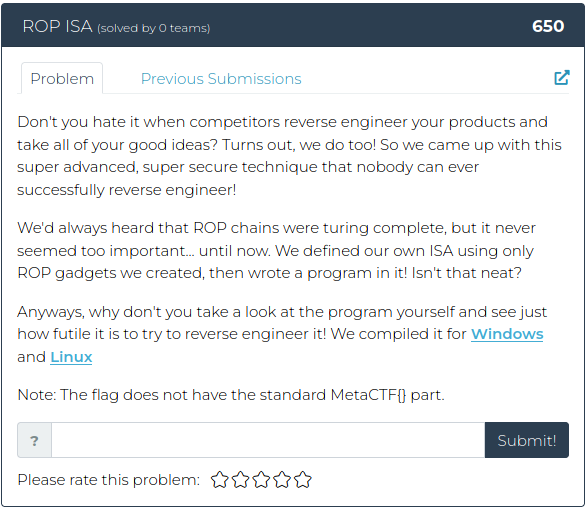Submit the flag answer
Viewport: 588px width, 510px height.
coord(526,440)
